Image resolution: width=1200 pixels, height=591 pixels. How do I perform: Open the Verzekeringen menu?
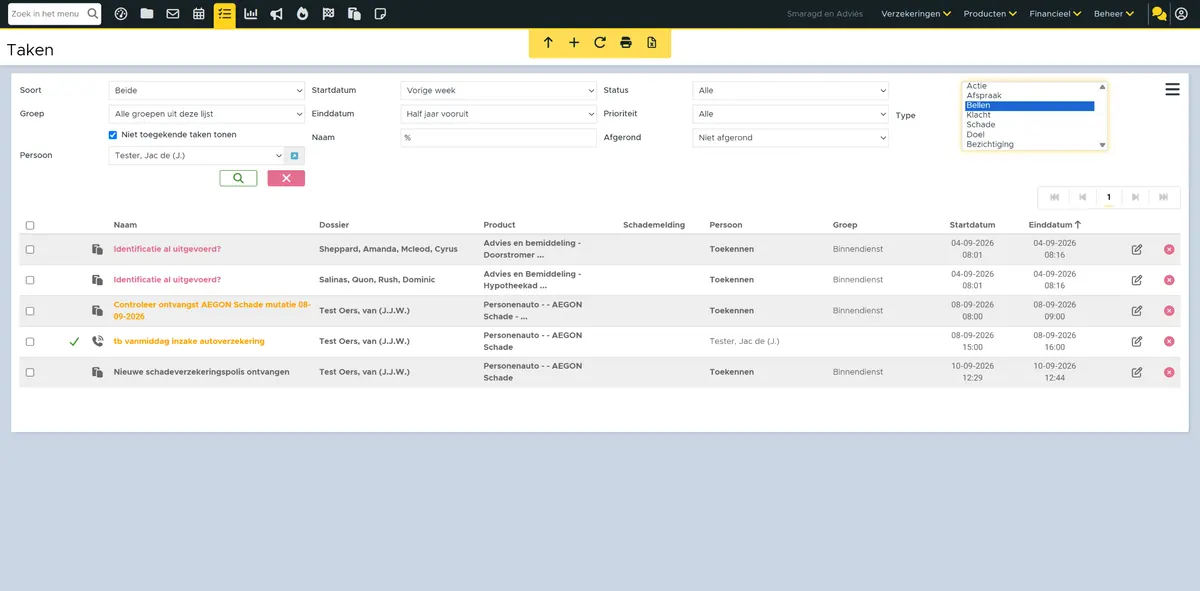point(916,14)
